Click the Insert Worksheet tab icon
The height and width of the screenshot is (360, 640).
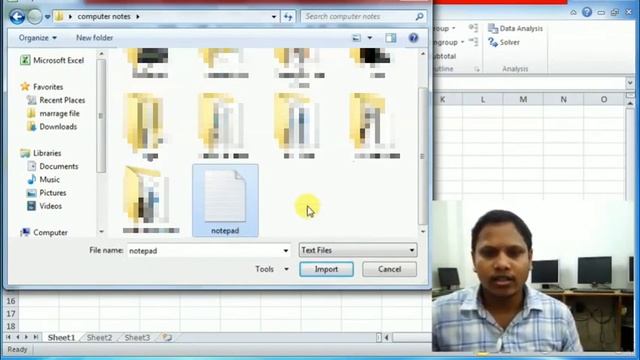pos(167,338)
